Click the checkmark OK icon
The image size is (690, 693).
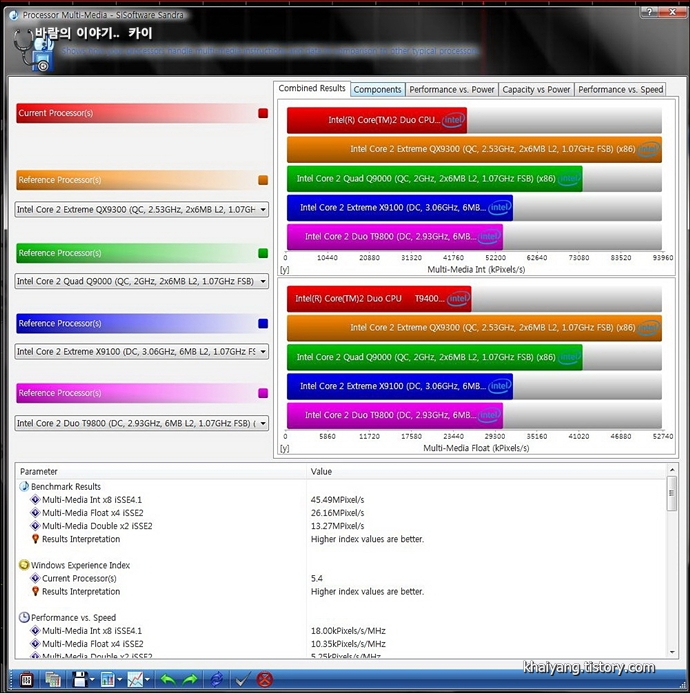click(242, 679)
